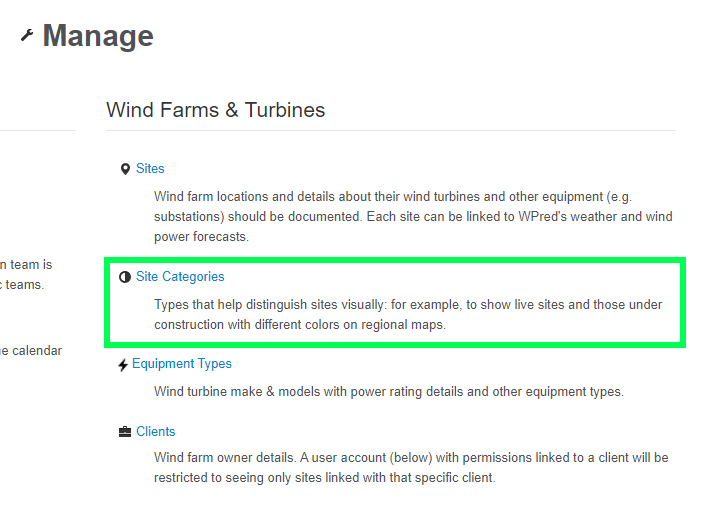Click the divider line under Wind Farms & Turbines
Image resolution: width=726 pixels, height=519 pixels.
pyautogui.click(x=390, y=131)
